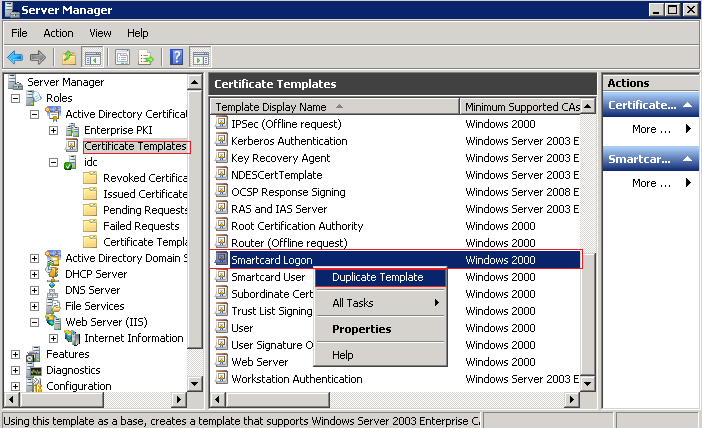Select the Key Recovery Agent template
This screenshot has width=702, height=428.
(x=280, y=158)
